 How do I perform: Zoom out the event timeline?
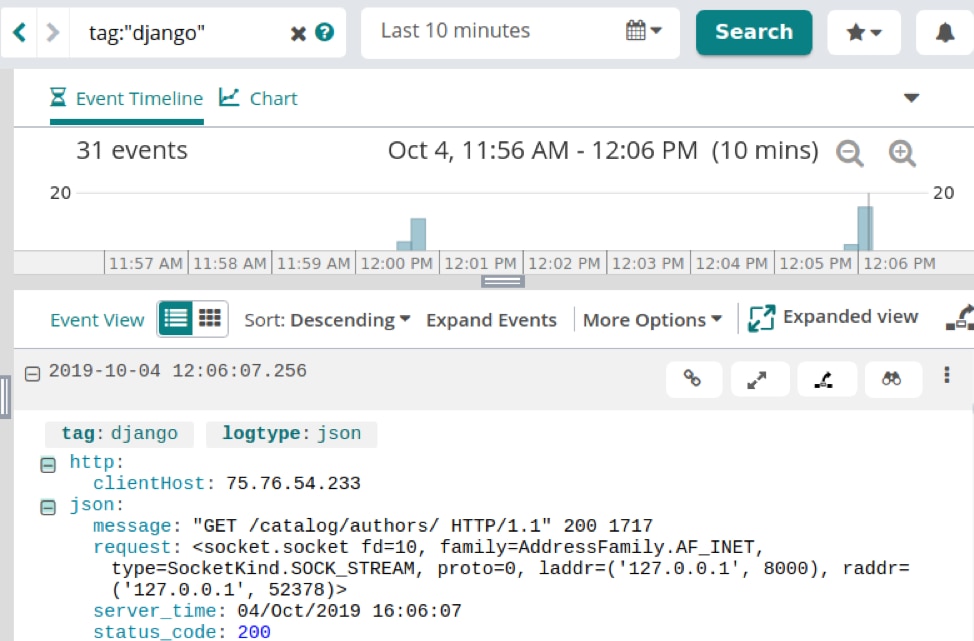click(x=850, y=153)
